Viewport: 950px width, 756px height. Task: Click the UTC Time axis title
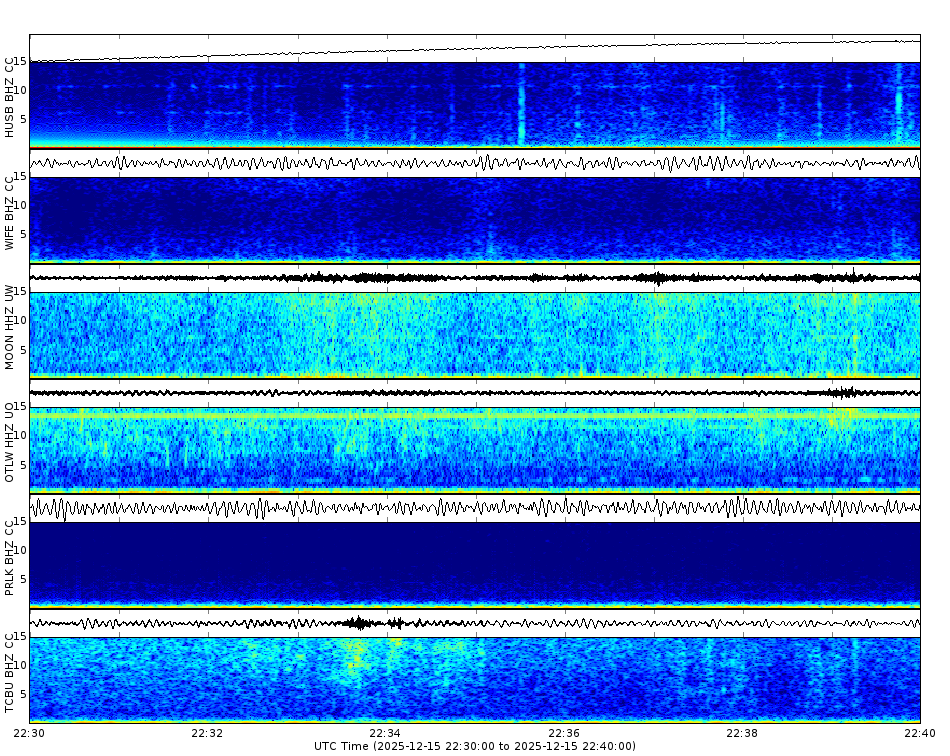coord(475,744)
